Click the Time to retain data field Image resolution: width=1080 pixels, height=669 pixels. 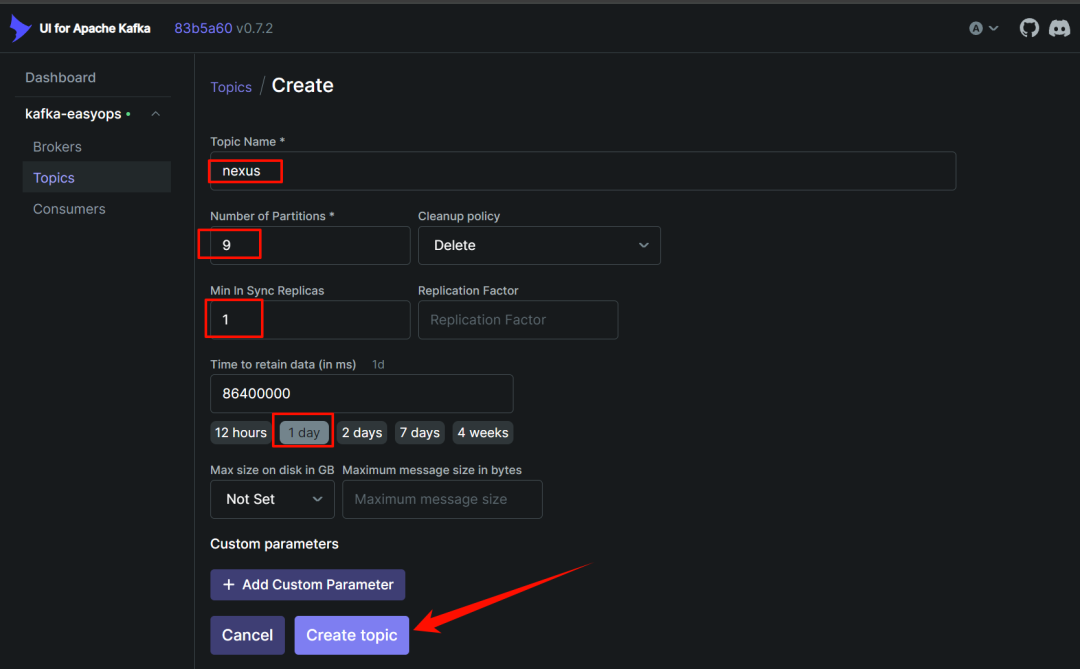tap(362, 393)
